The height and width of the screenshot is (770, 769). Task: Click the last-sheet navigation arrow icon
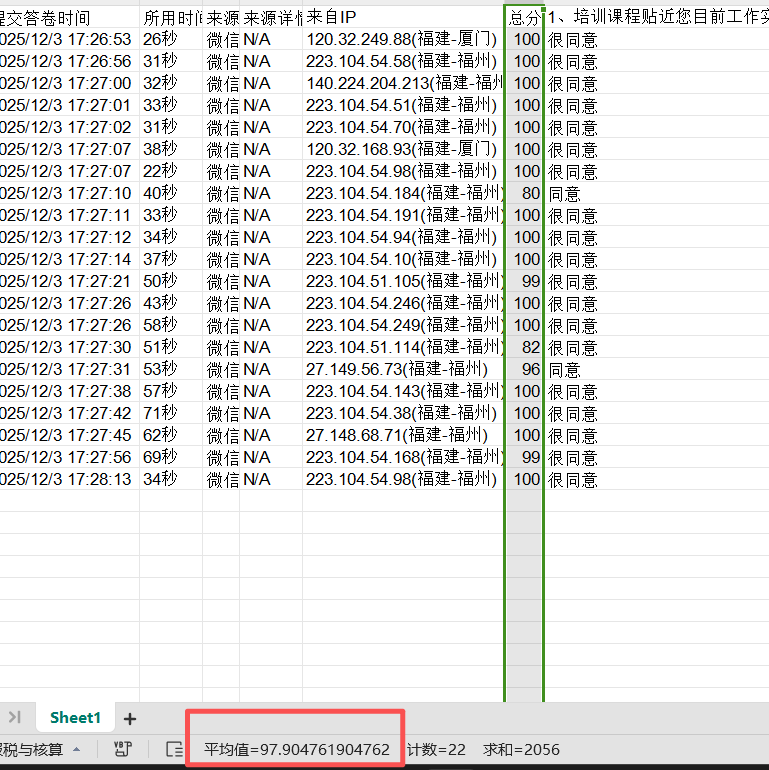[x=15, y=717]
